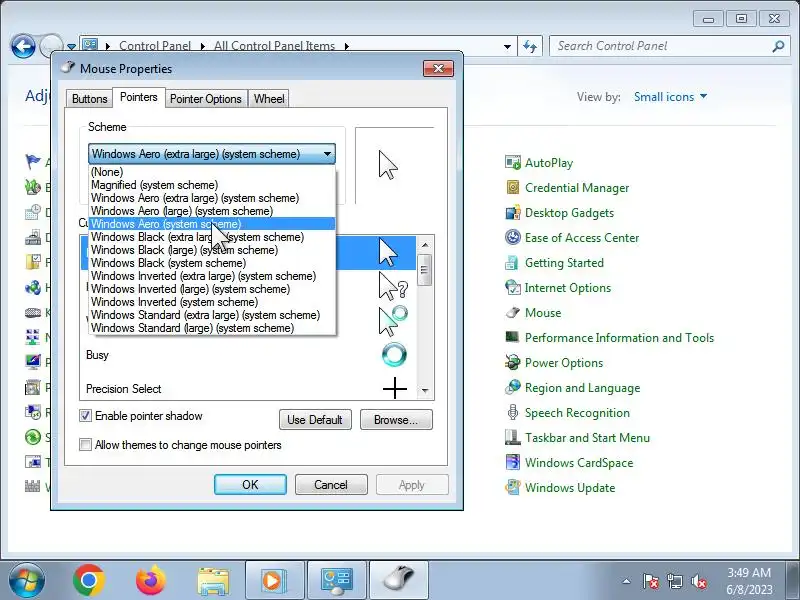Open Internet Options icon

pyautogui.click(x=513, y=288)
